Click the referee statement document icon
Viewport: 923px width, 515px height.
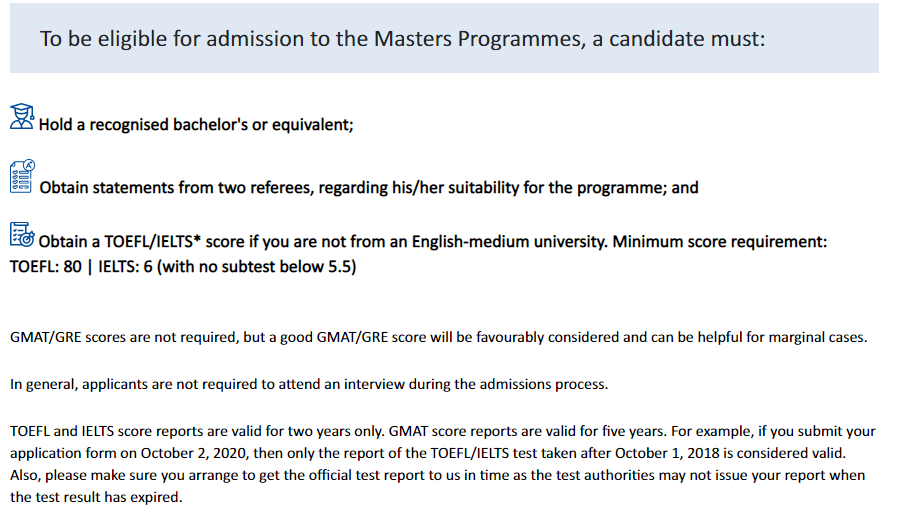click(x=22, y=176)
